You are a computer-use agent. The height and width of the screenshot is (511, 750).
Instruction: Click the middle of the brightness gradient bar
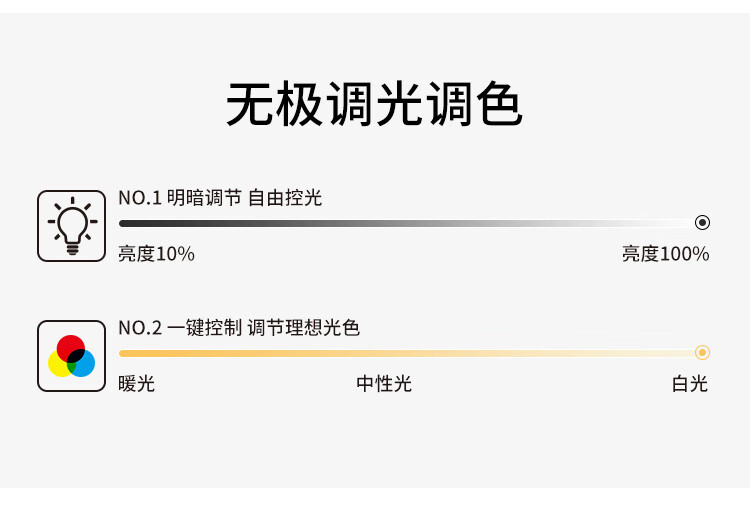coord(407,223)
